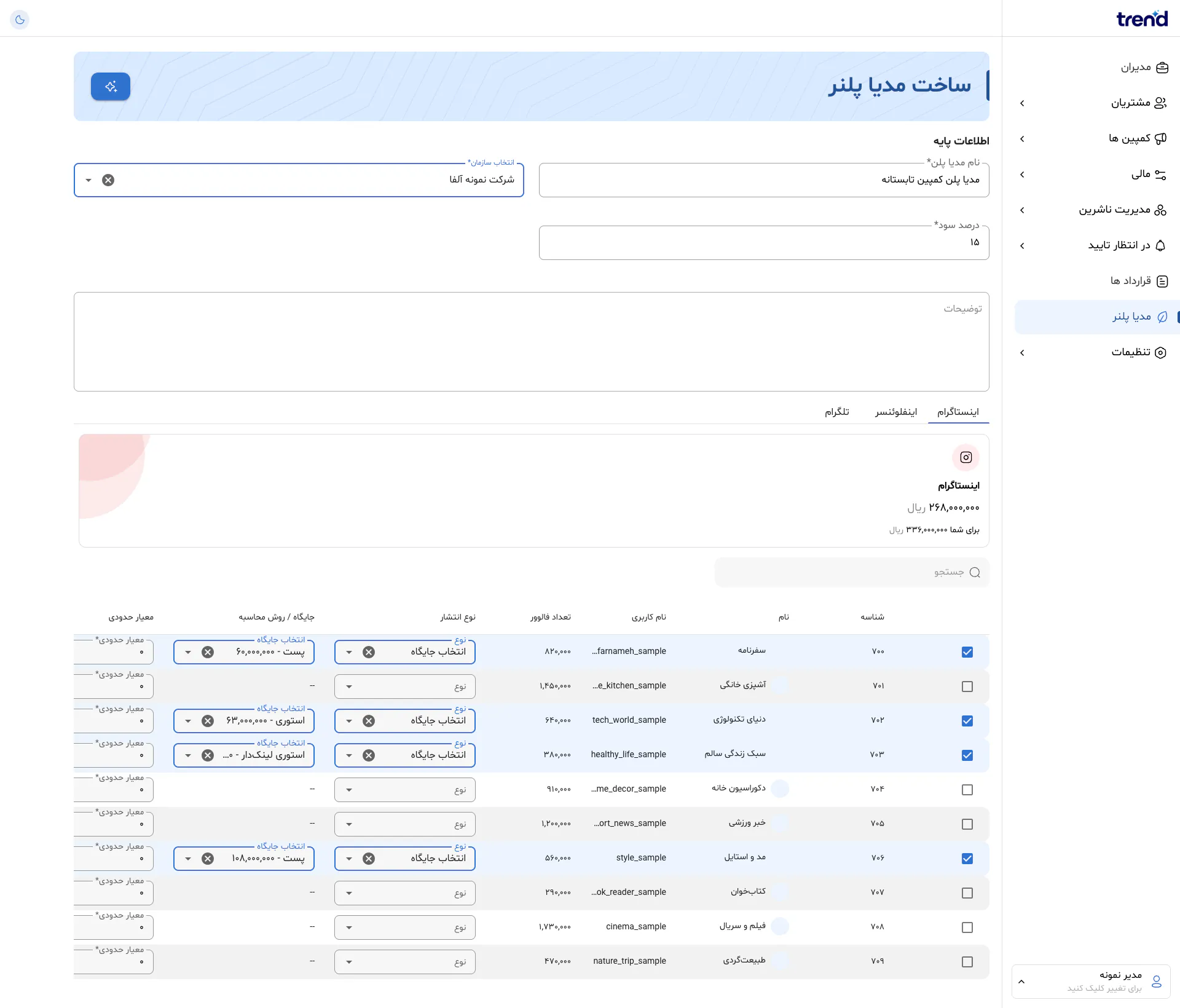Screen dimensions: 1180x1008
Task: Open the مالی sidebar item
Action: click(1097, 174)
